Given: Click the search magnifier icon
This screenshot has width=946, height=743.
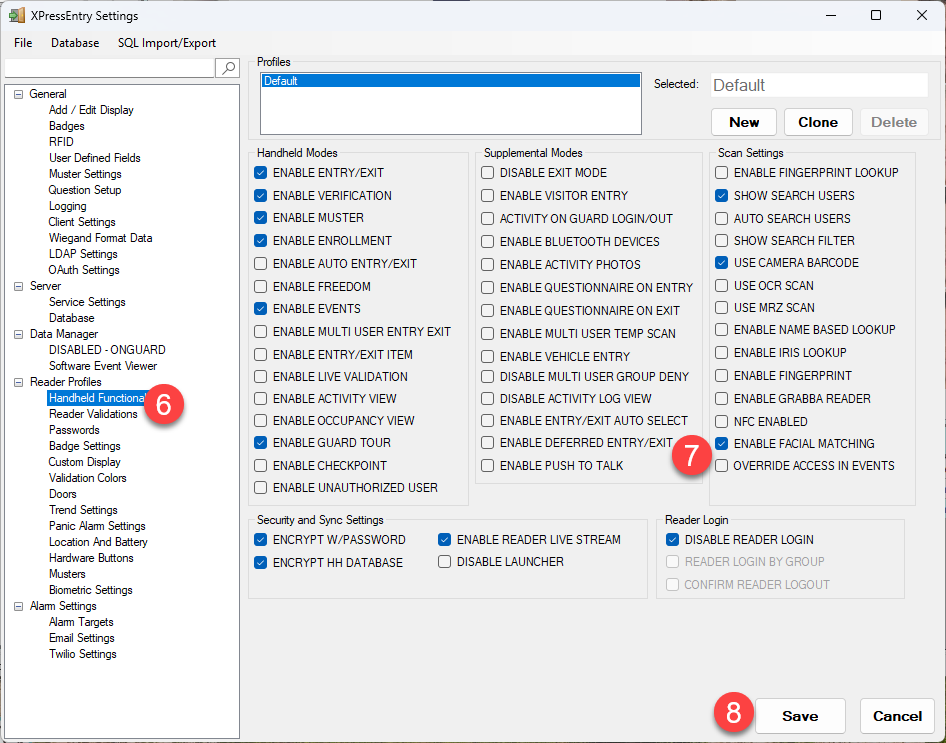Looking at the screenshot, I should [227, 68].
